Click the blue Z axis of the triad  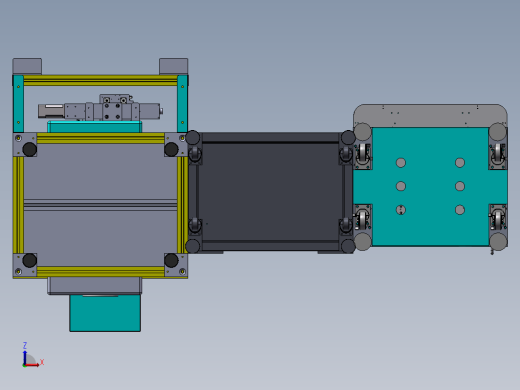pos(25,357)
